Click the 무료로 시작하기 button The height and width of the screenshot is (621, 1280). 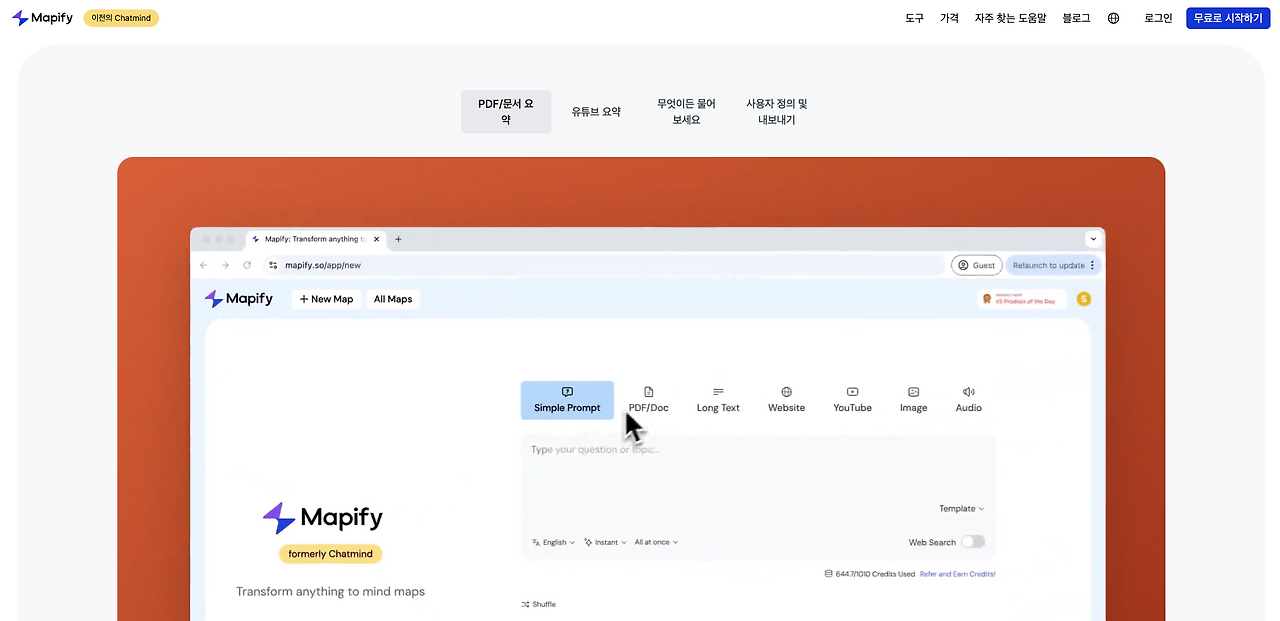(1228, 18)
